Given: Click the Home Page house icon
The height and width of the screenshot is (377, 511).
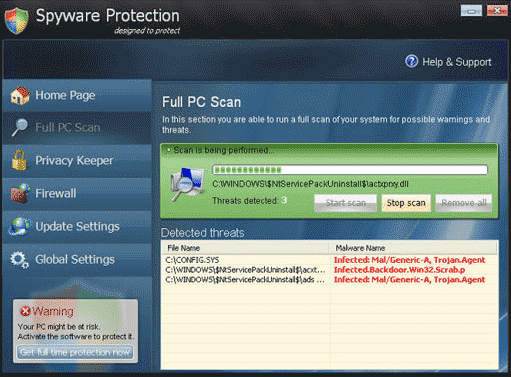Looking at the screenshot, I should pos(20,95).
